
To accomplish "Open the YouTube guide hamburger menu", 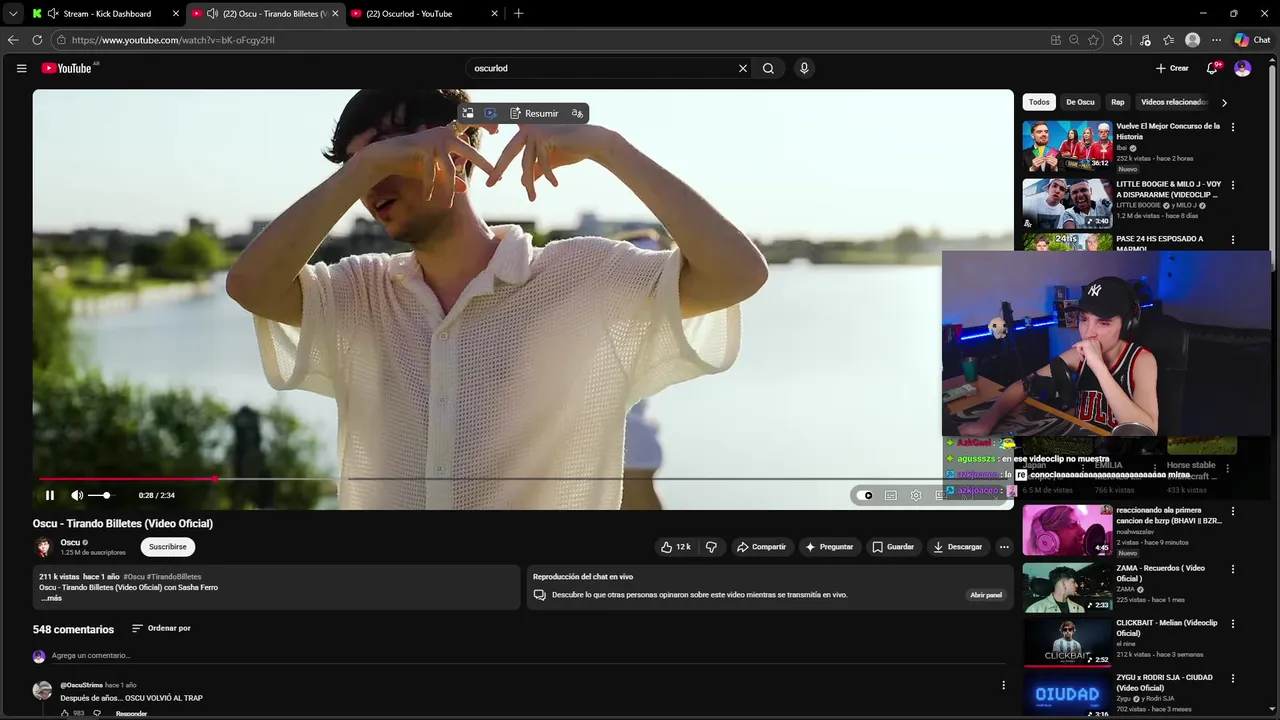I will [x=21, y=68].
